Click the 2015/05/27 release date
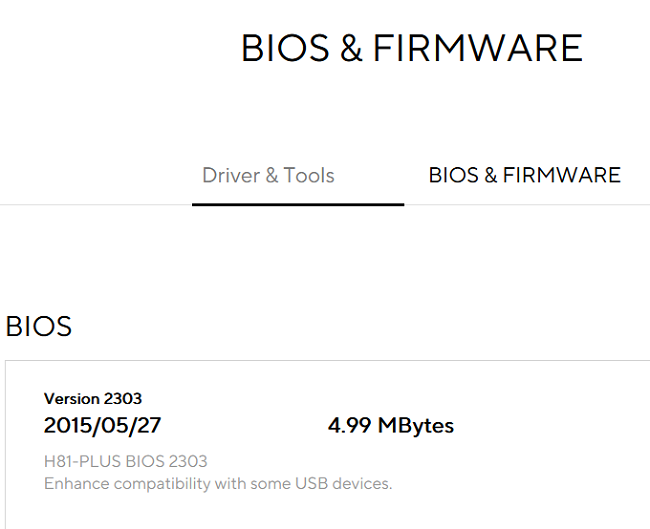 pyautogui.click(x=102, y=425)
